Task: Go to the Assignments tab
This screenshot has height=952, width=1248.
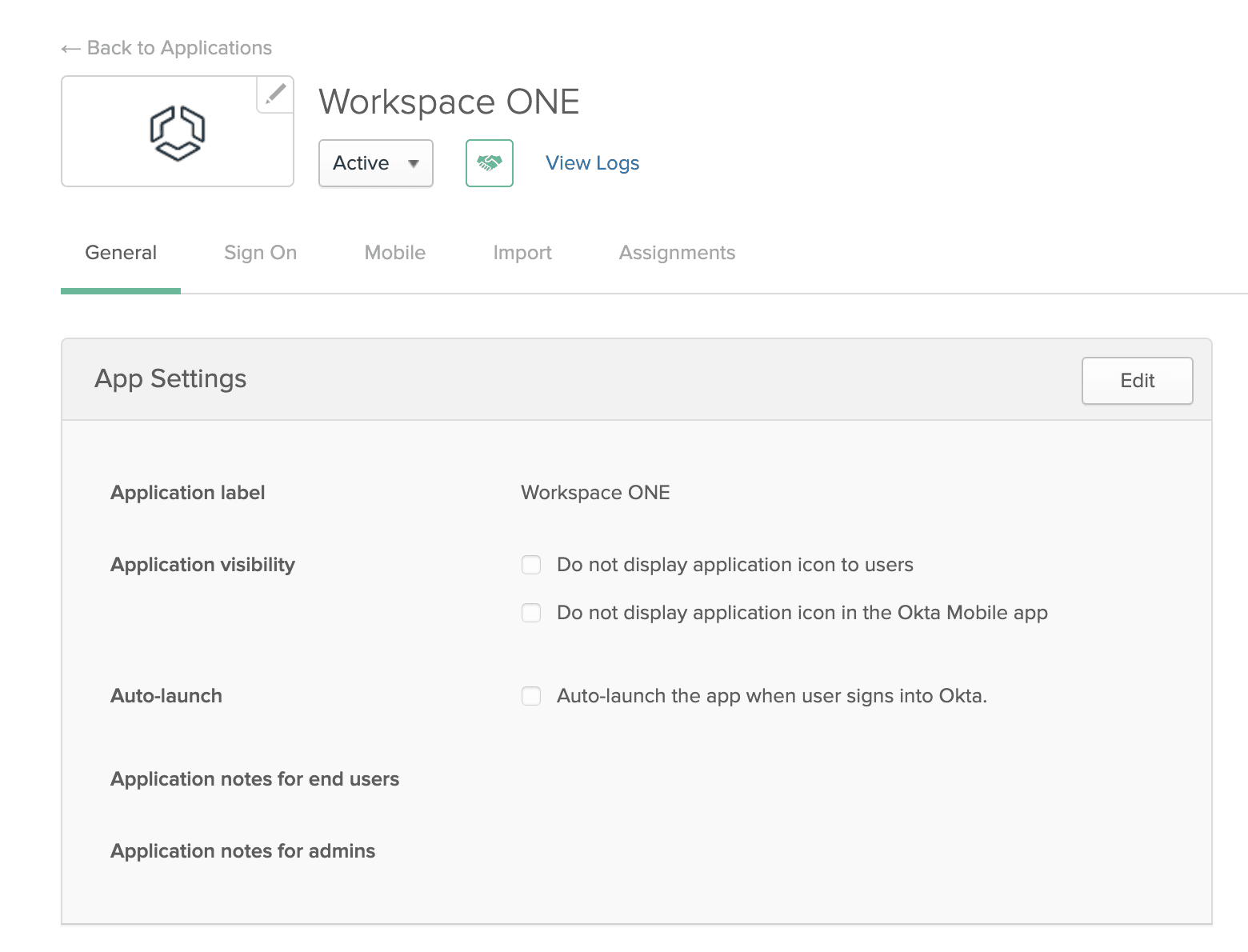Action: click(677, 253)
